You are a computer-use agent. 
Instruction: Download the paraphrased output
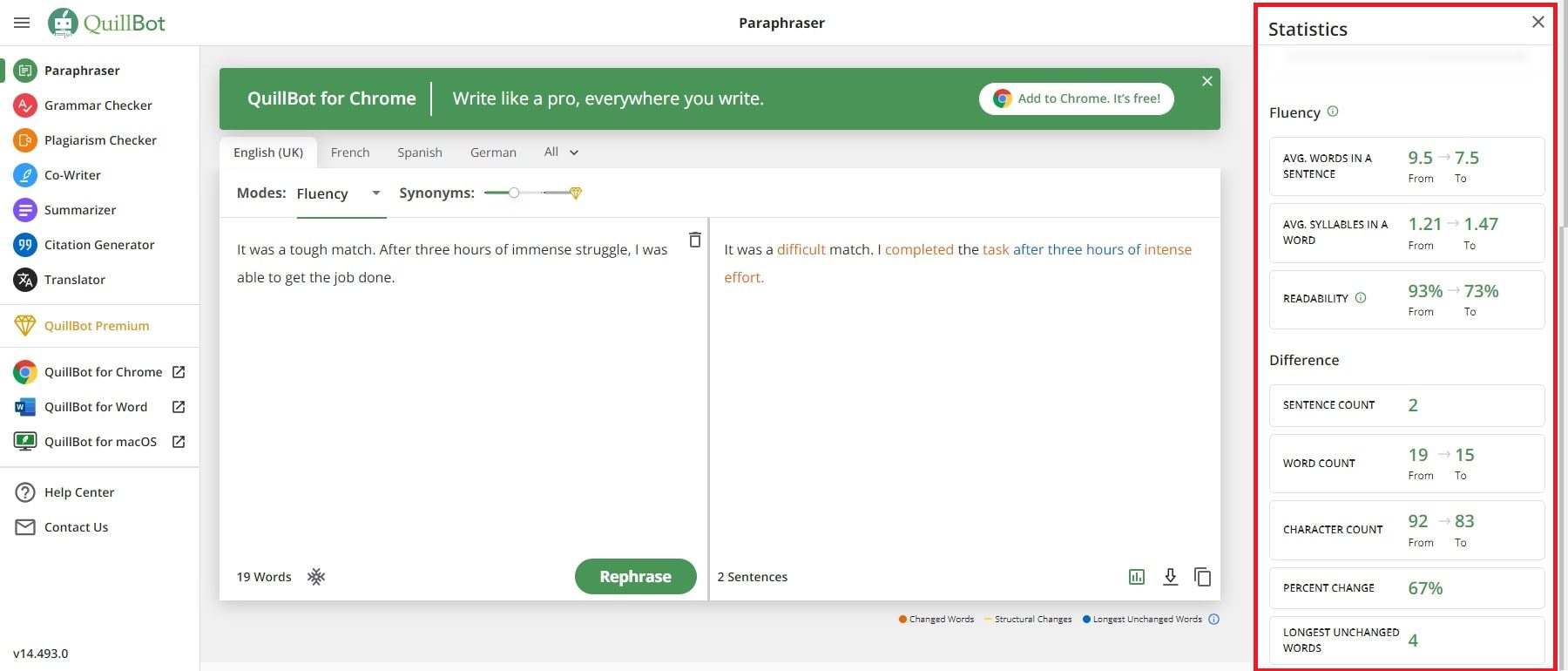click(1170, 577)
